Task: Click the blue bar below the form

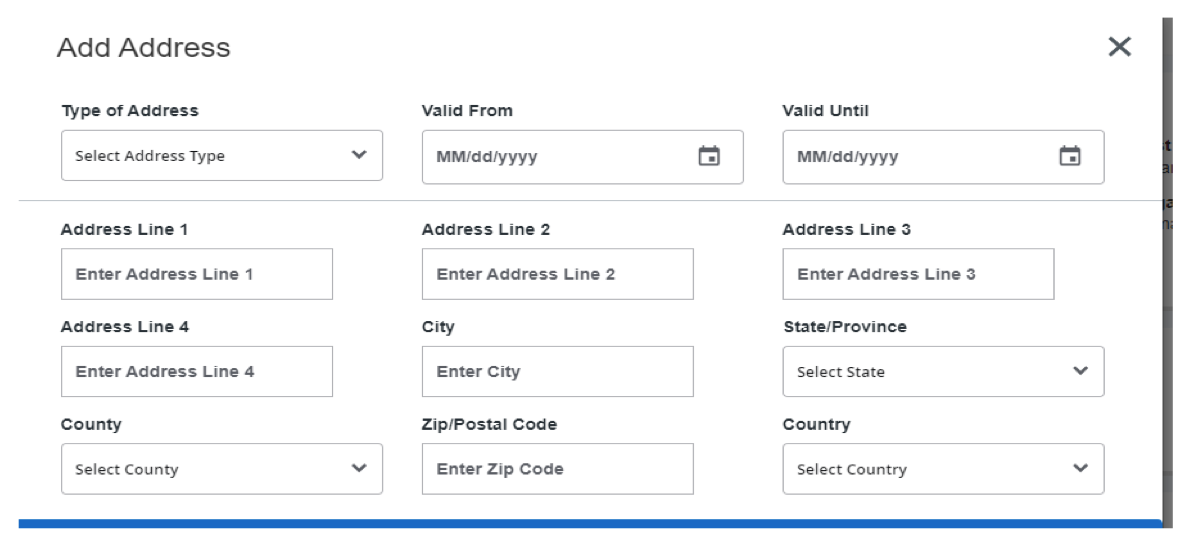Action: (590, 523)
